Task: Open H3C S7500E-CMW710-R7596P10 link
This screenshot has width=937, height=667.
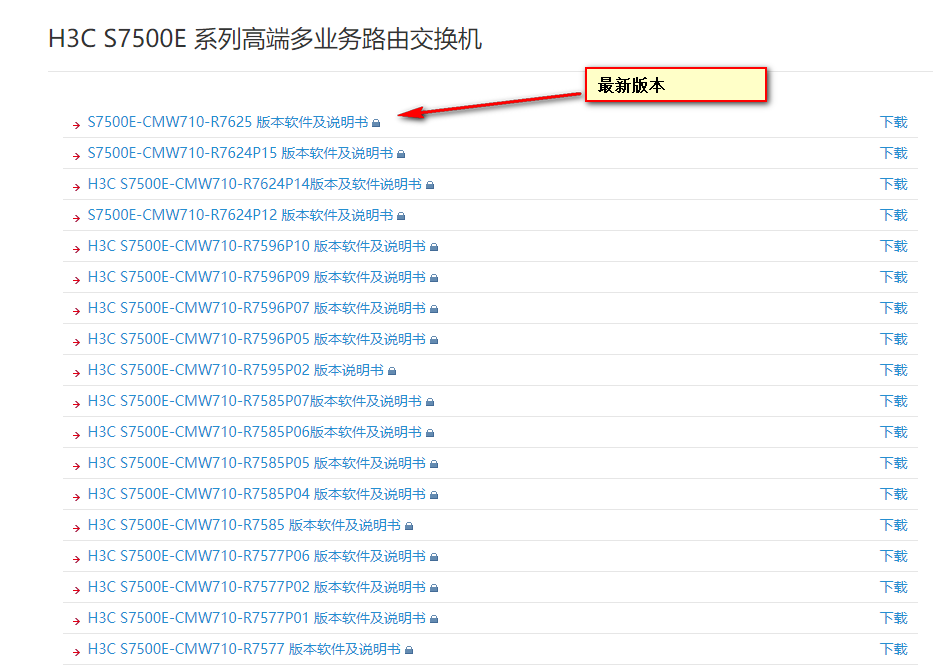Action: (256, 246)
